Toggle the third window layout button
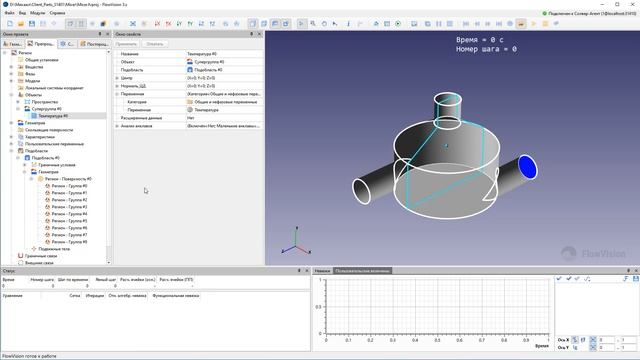The height and width of the screenshot is (360, 640). pos(275,24)
